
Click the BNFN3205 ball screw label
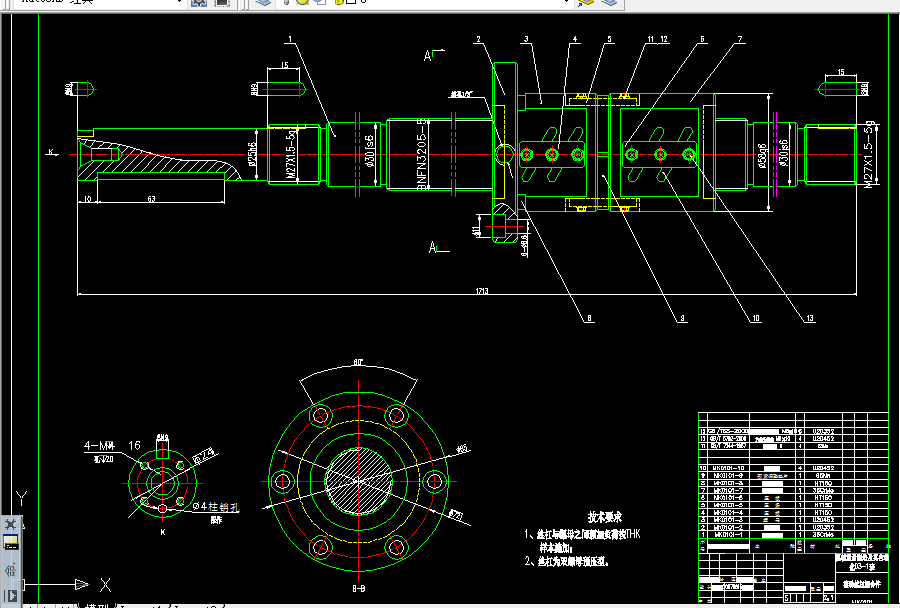(422, 155)
